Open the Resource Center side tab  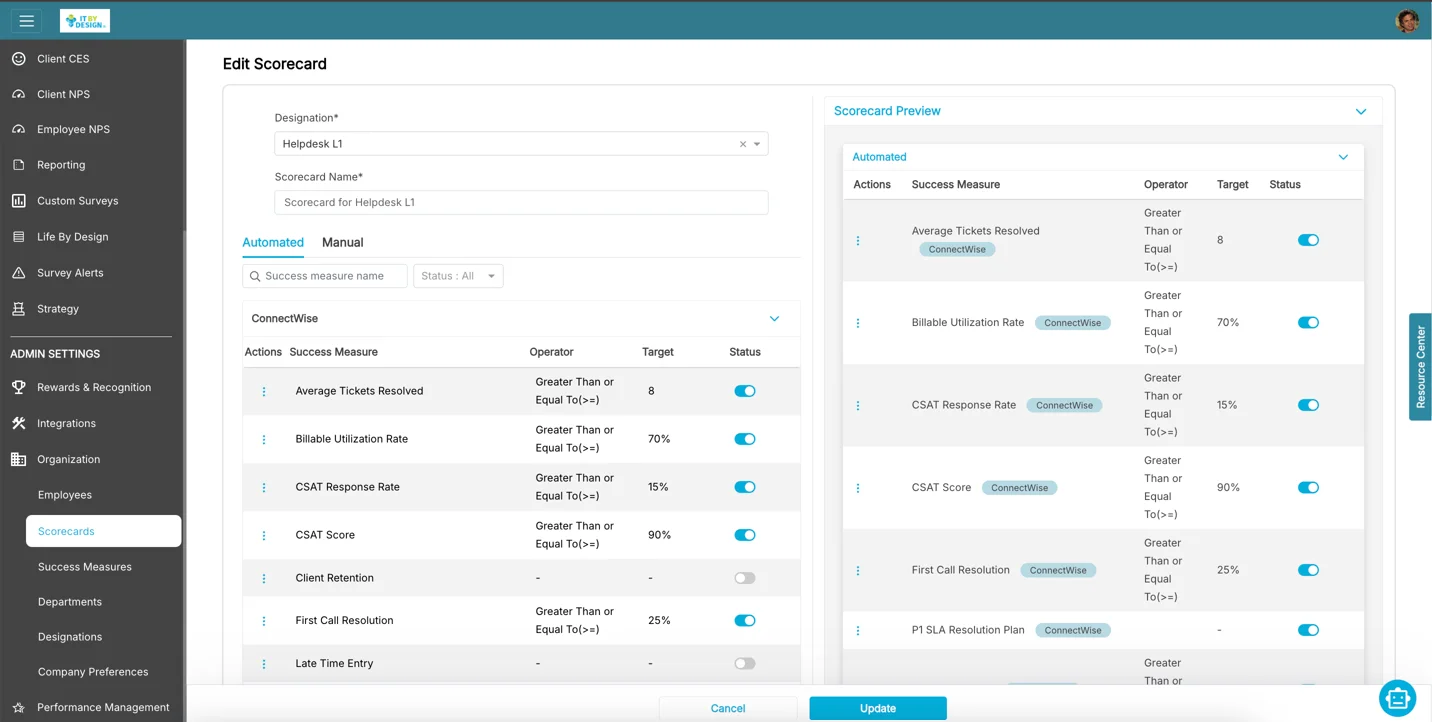(1420, 367)
